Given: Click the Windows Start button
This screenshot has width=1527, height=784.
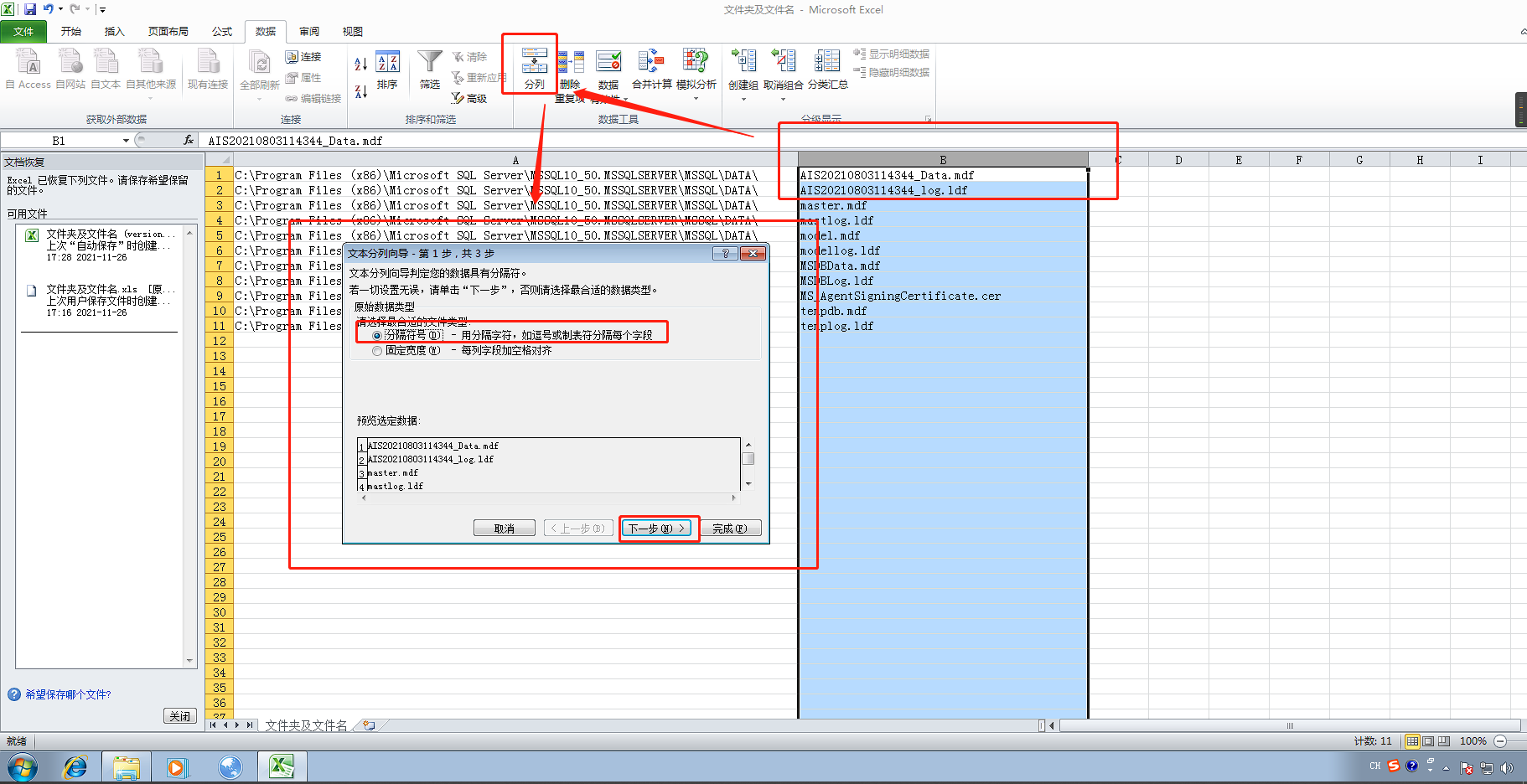Looking at the screenshot, I should click(23, 766).
